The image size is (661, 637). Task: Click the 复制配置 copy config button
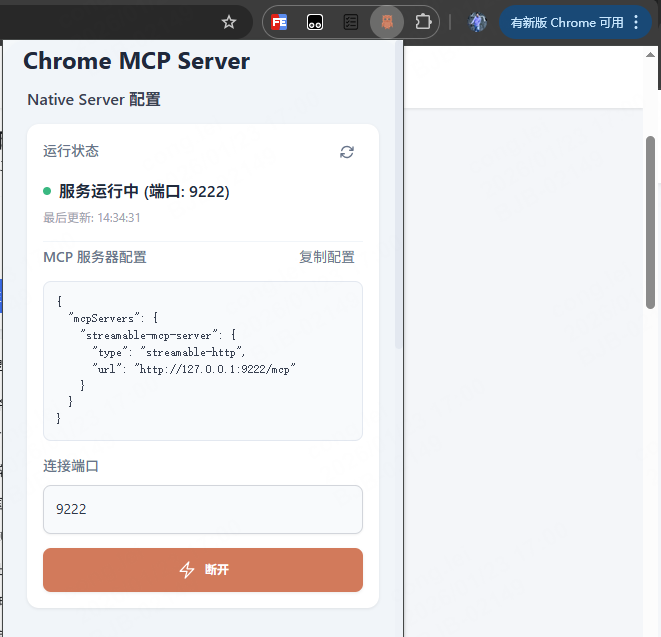click(327, 257)
